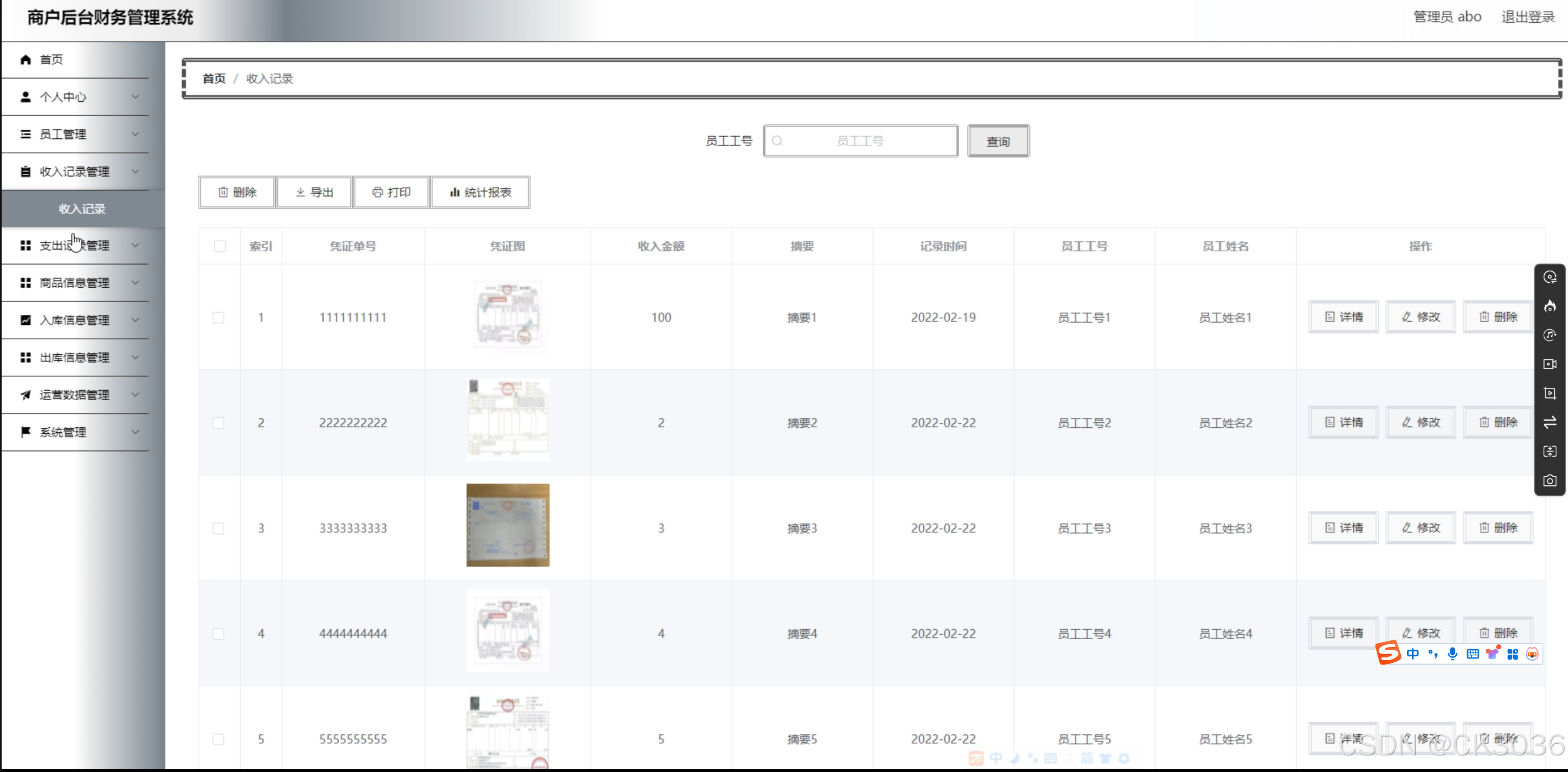
Task: Expand the 员工管理 sidebar menu
Action: tap(75, 134)
